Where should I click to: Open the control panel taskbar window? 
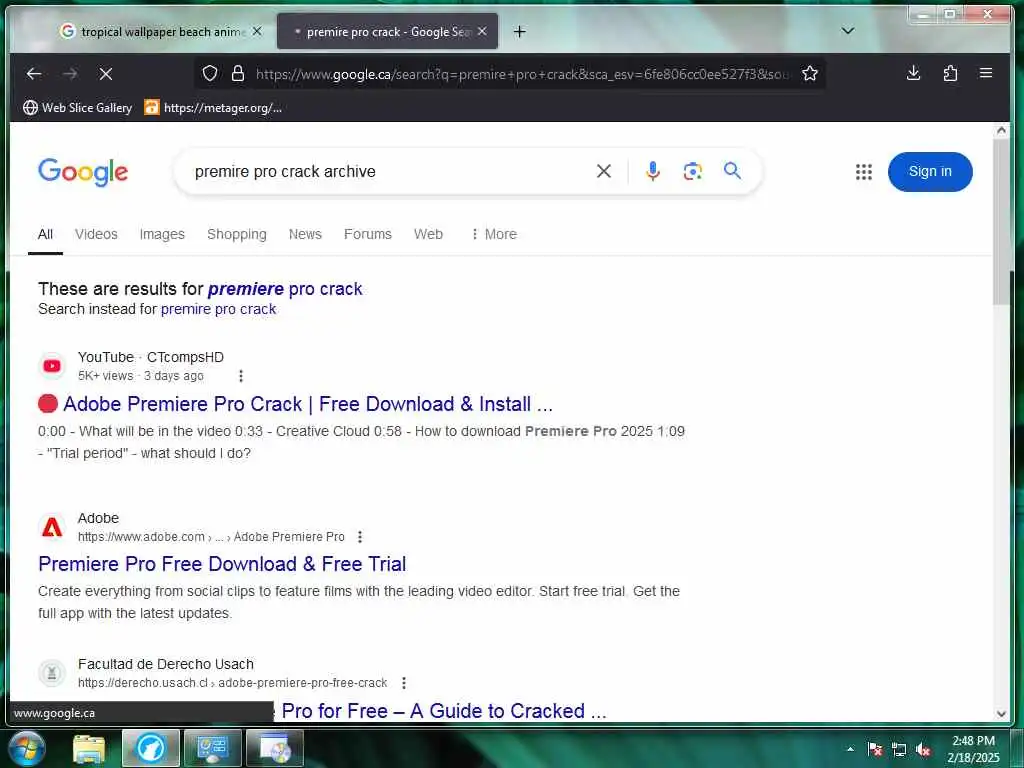pyautogui.click(x=212, y=748)
